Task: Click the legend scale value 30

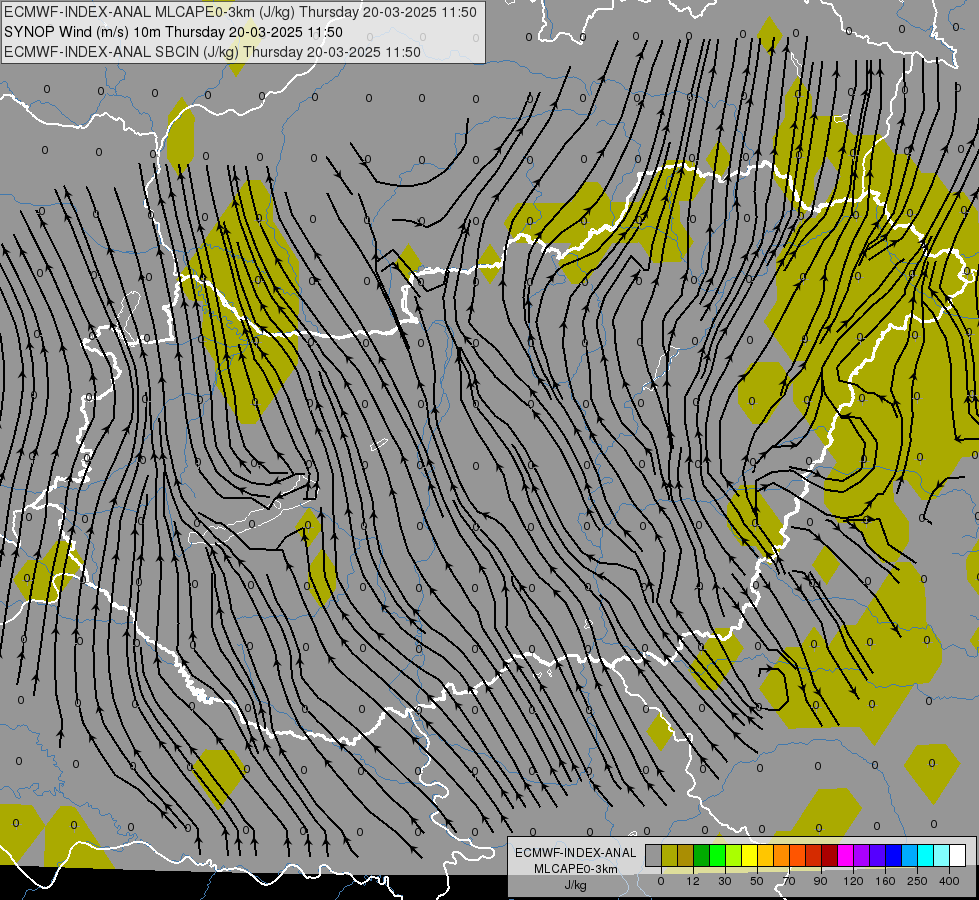Action: tap(725, 881)
